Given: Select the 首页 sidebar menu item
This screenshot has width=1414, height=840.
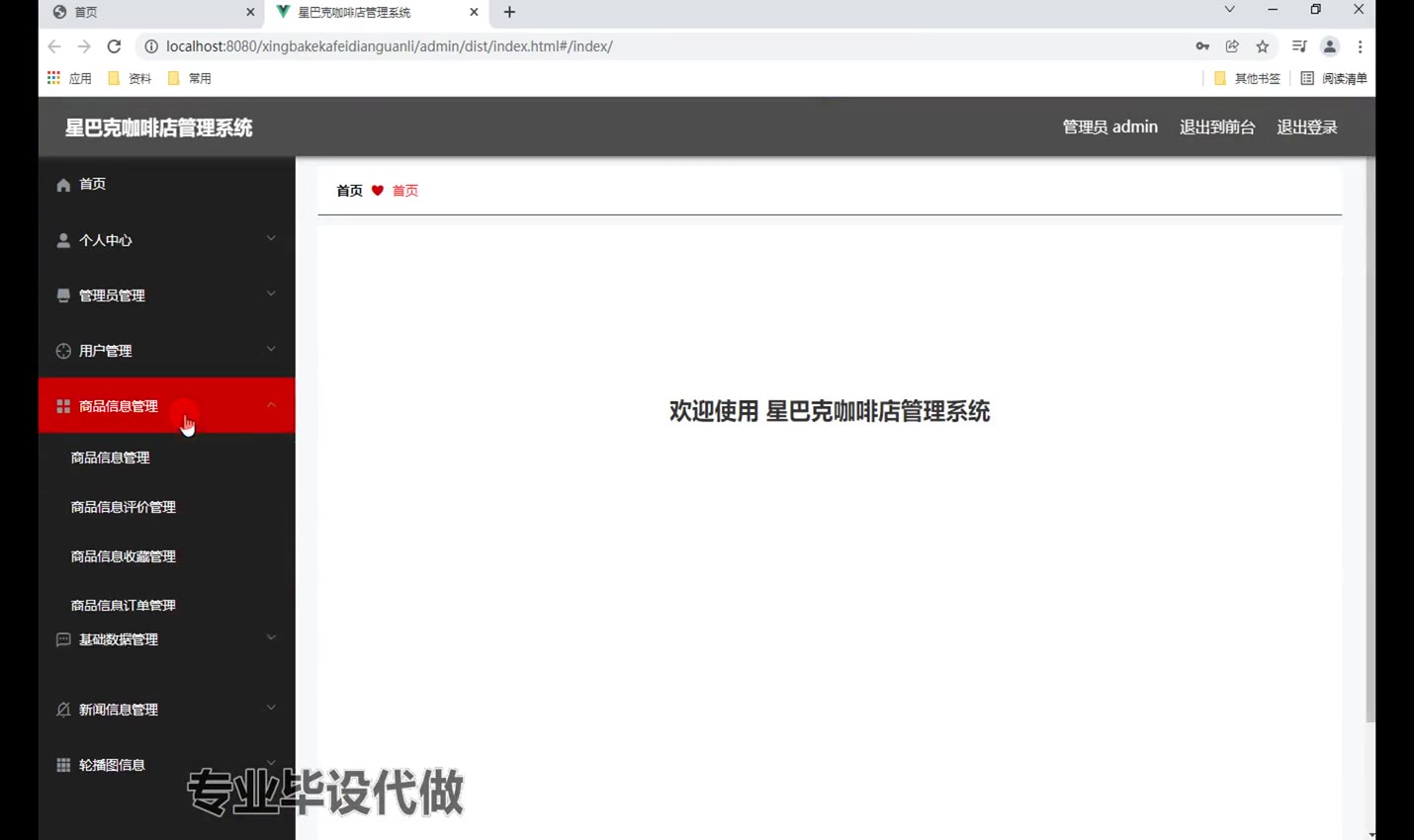Looking at the screenshot, I should (166, 185).
